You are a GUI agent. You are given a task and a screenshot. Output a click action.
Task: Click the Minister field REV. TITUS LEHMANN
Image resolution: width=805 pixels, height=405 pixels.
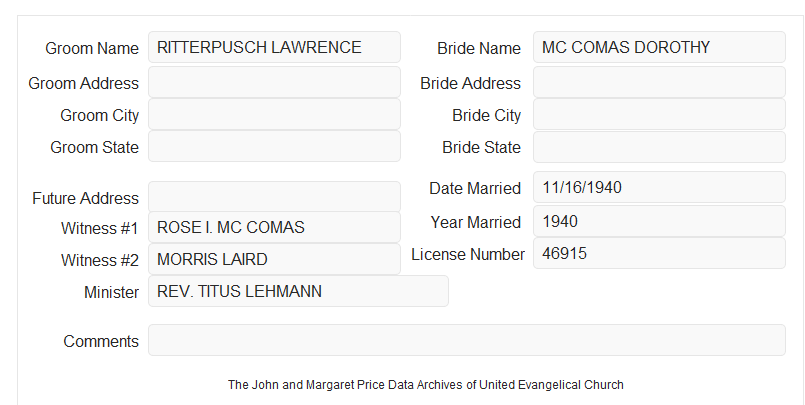click(x=298, y=291)
